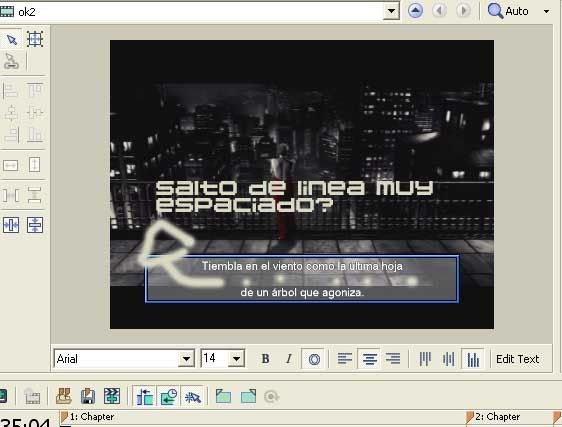
Task: Click the greyed-out folder film icon
Action: tap(32, 397)
